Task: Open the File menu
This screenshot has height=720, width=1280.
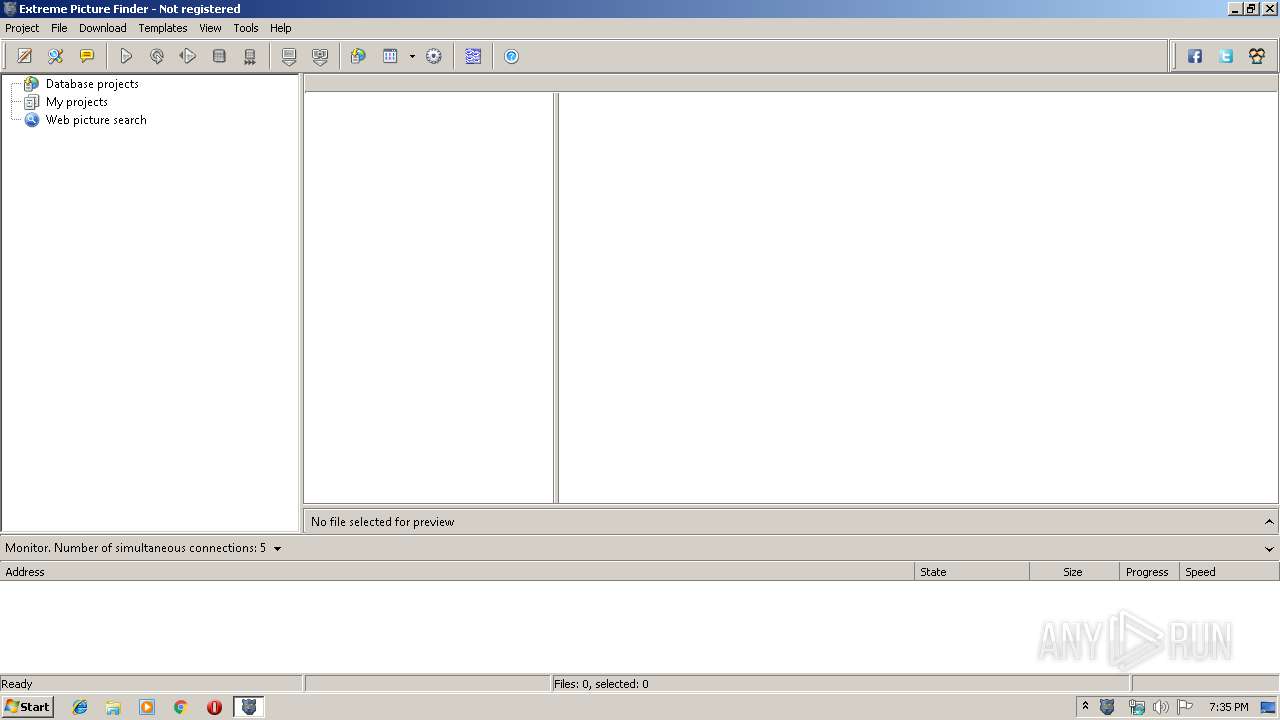Action: click(59, 28)
